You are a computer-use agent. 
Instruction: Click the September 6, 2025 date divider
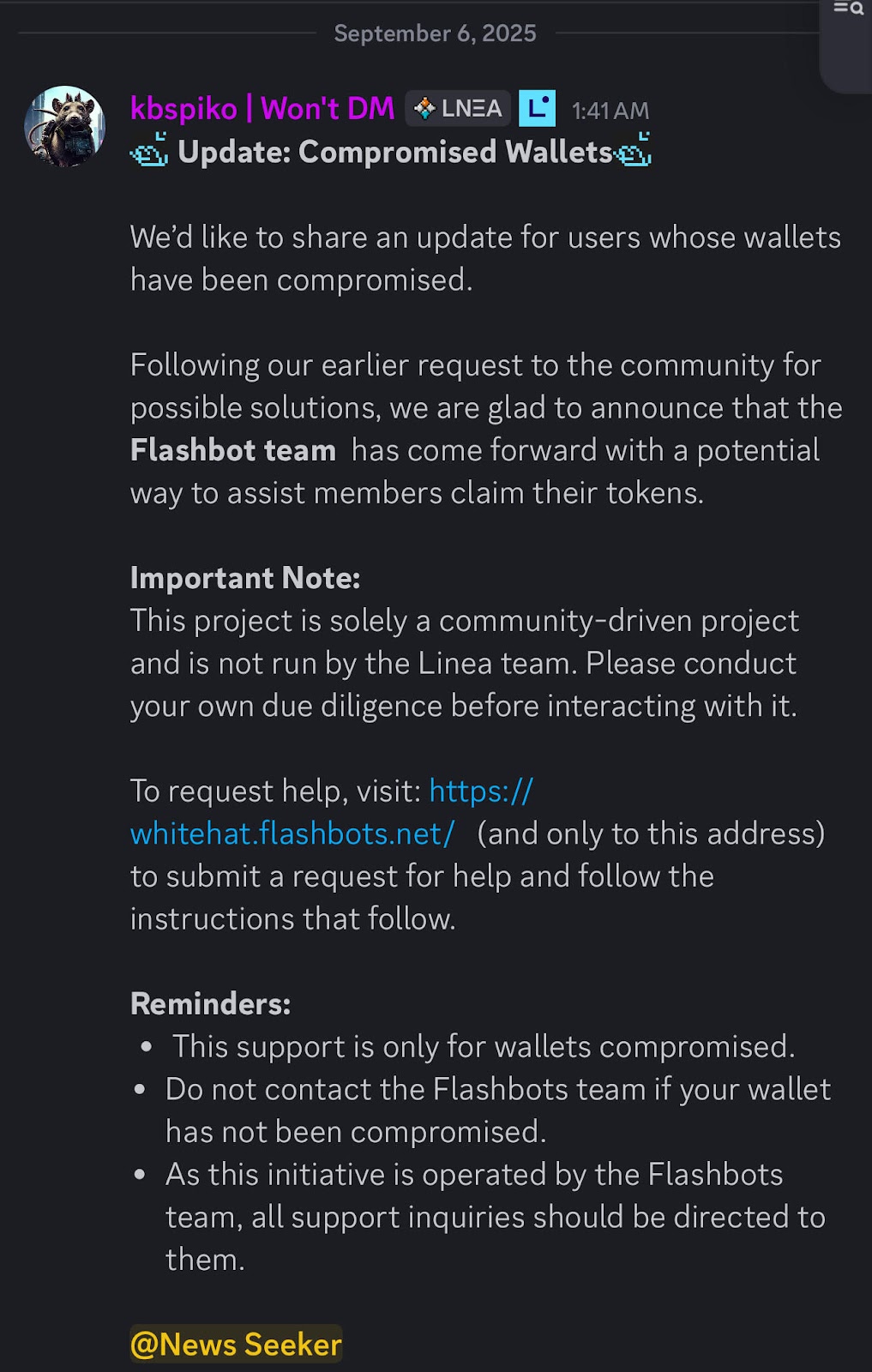[x=435, y=33]
